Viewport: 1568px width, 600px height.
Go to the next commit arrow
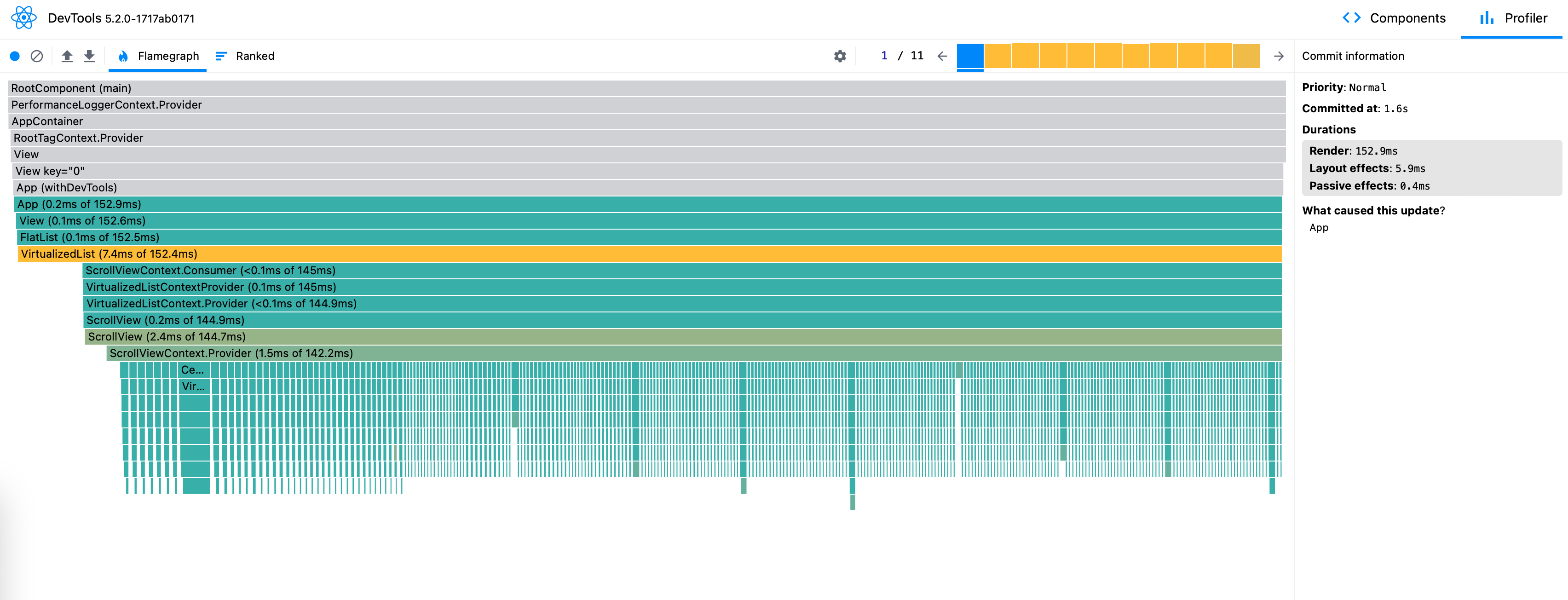tap(1279, 56)
